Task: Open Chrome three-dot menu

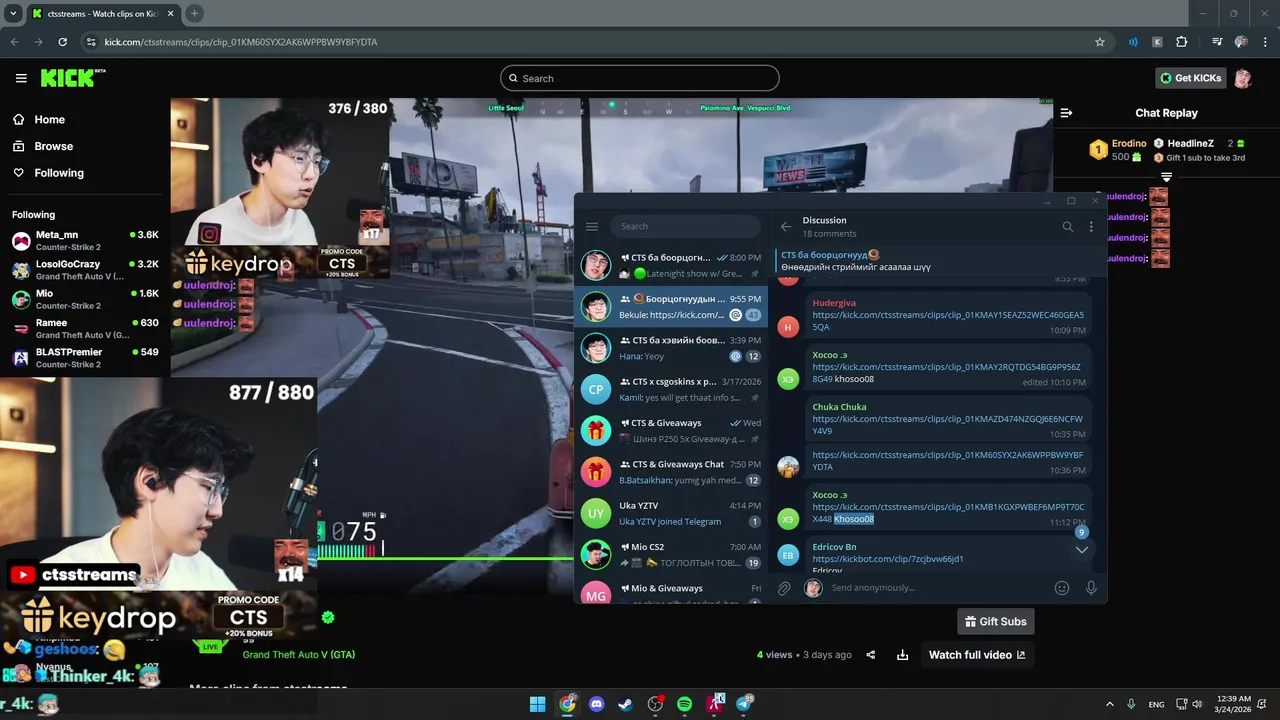Action: 1265,42
